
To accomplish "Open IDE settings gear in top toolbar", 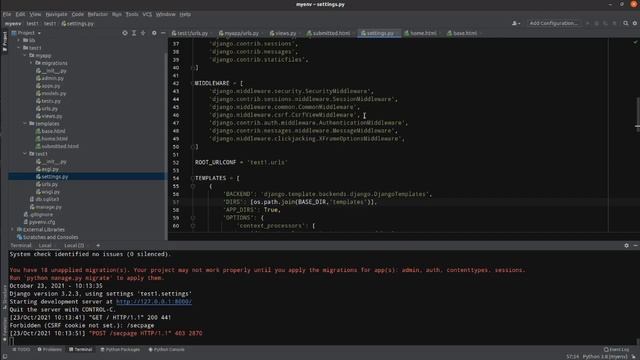I will point(635,23).
